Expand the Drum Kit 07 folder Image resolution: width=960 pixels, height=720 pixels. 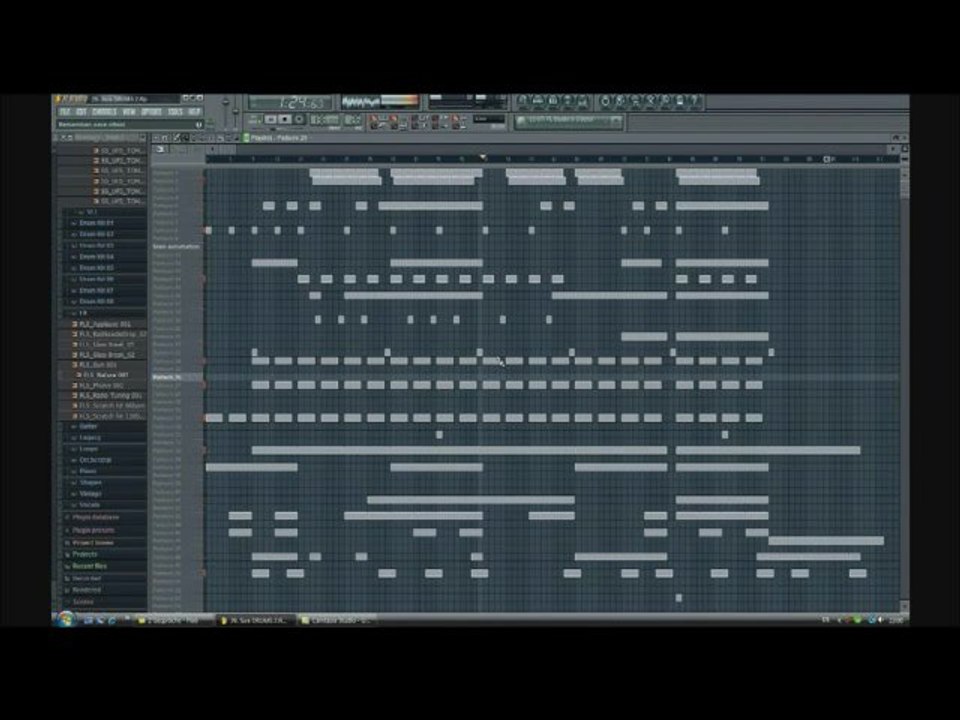coord(96,290)
